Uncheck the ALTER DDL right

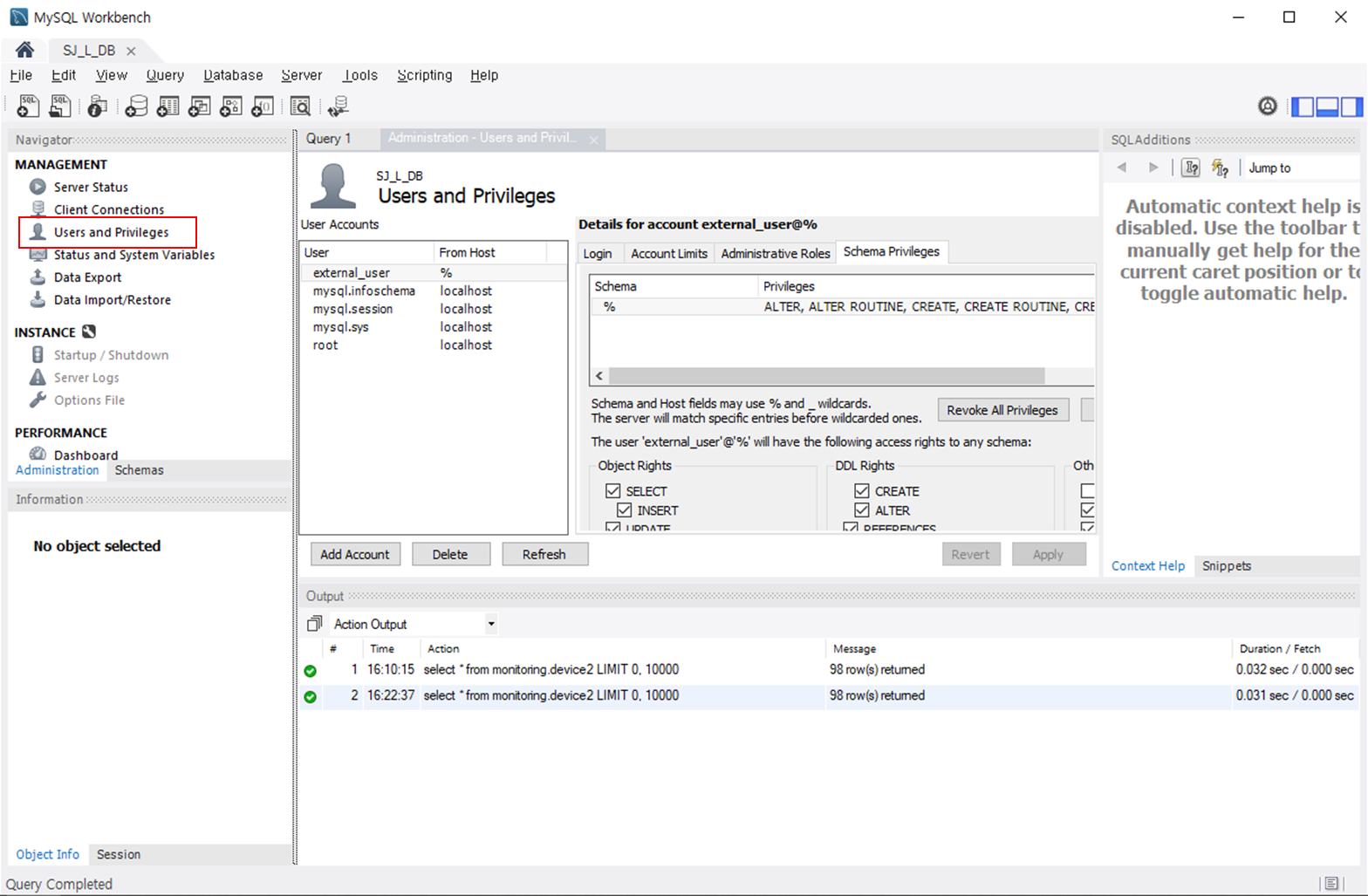tap(862, 510)
